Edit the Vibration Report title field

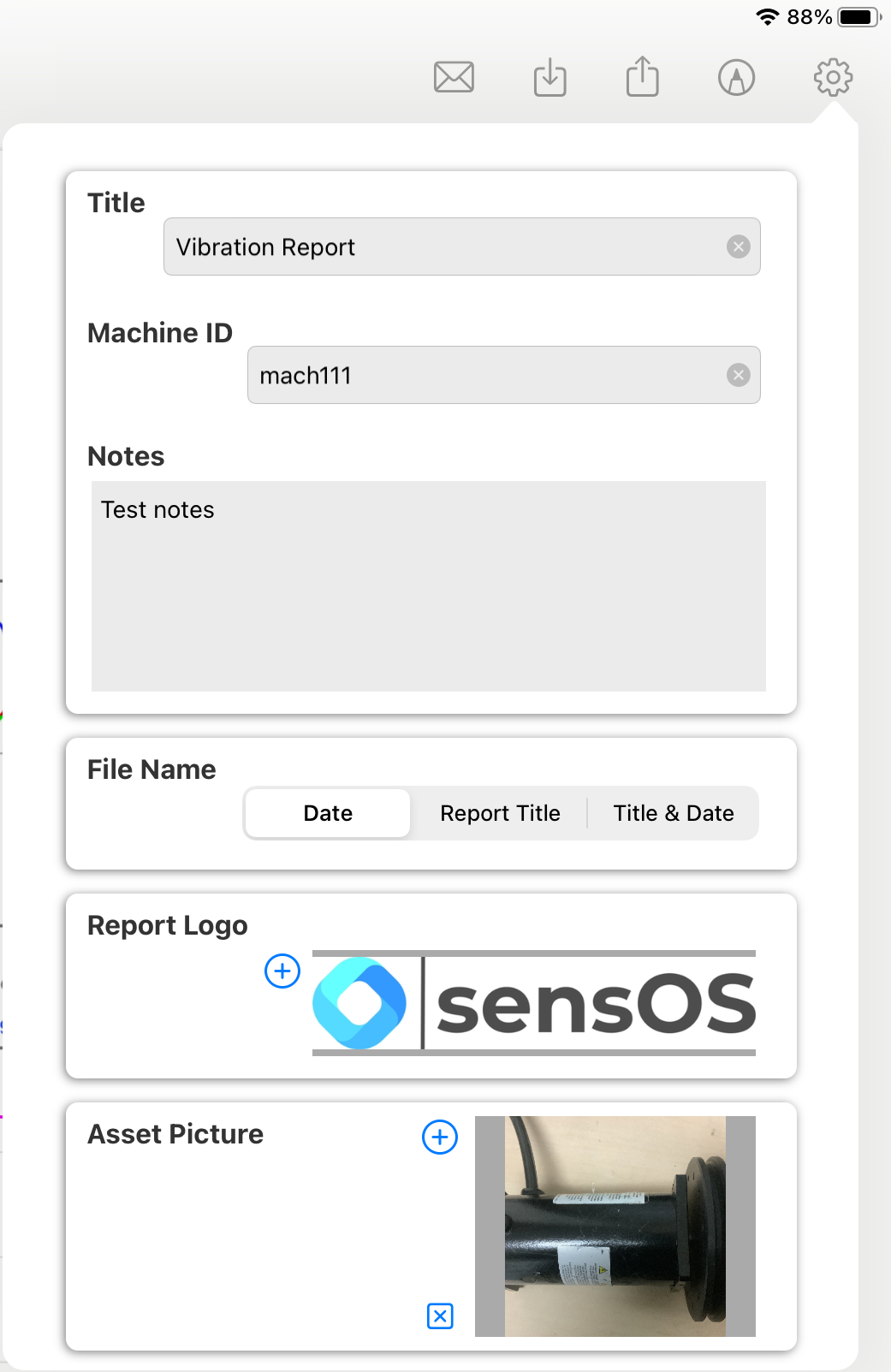[461, 246]
